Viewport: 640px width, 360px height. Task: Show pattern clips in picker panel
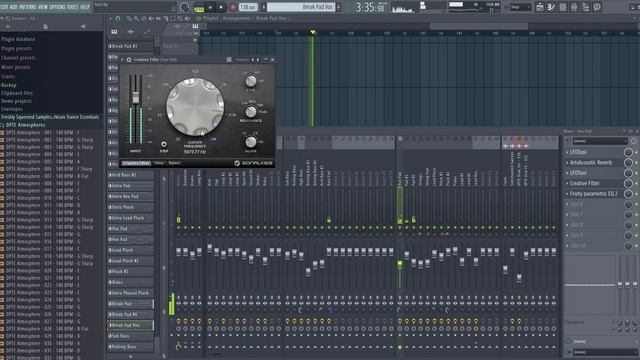(x=114, y=31)
